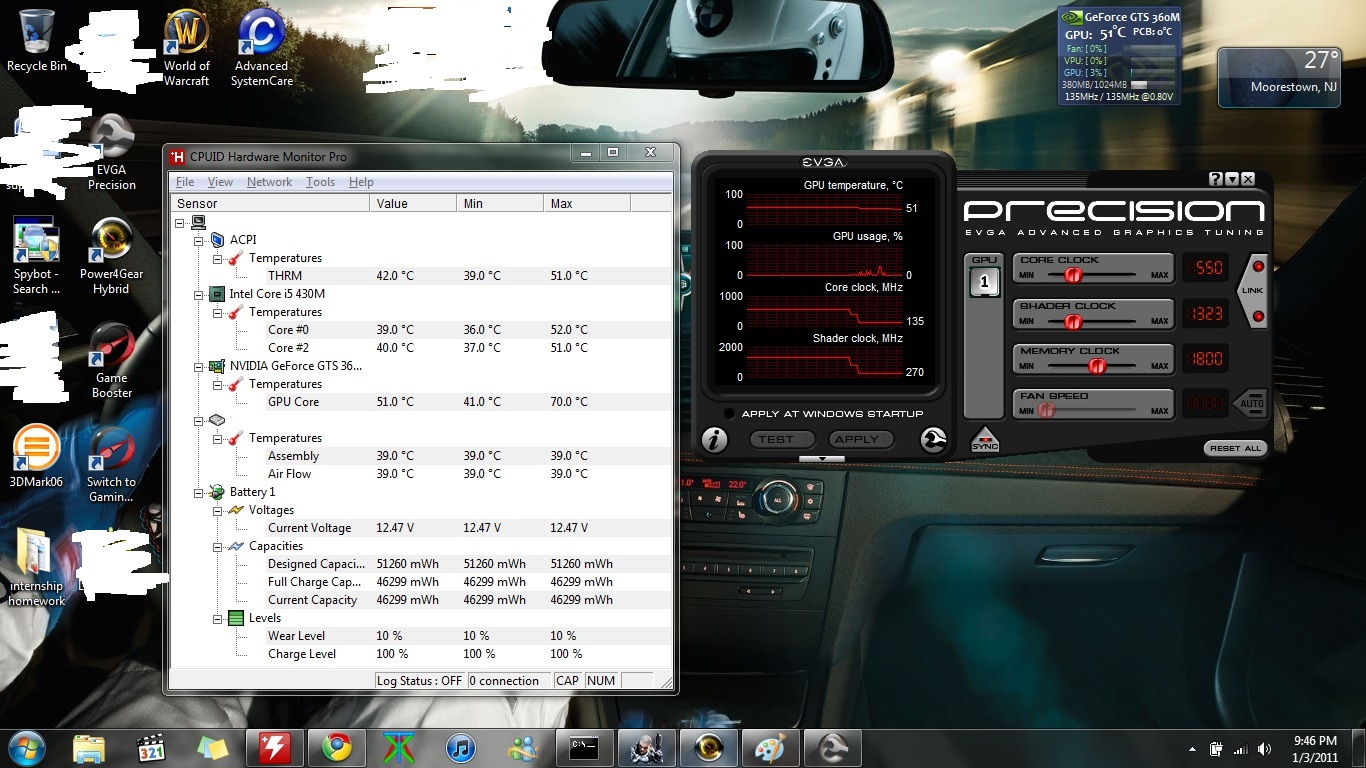Expand the Precision panel bottom arrow
Image resolution: width=1366 pixels, height=768 pixels.
[822, 459]
